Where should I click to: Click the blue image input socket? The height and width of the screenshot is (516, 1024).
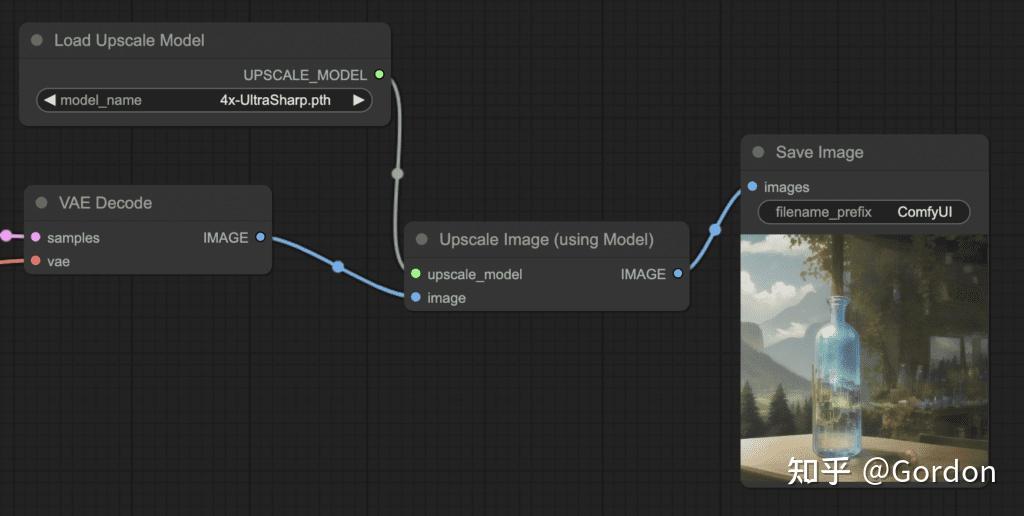pyautogui.click(x=416, y=297)
